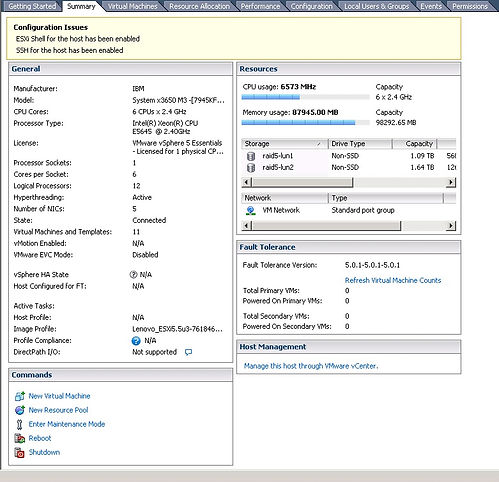Sort by the Network column header
The image size is (499, 482).
pyautogui.click(x=285, y=198)
